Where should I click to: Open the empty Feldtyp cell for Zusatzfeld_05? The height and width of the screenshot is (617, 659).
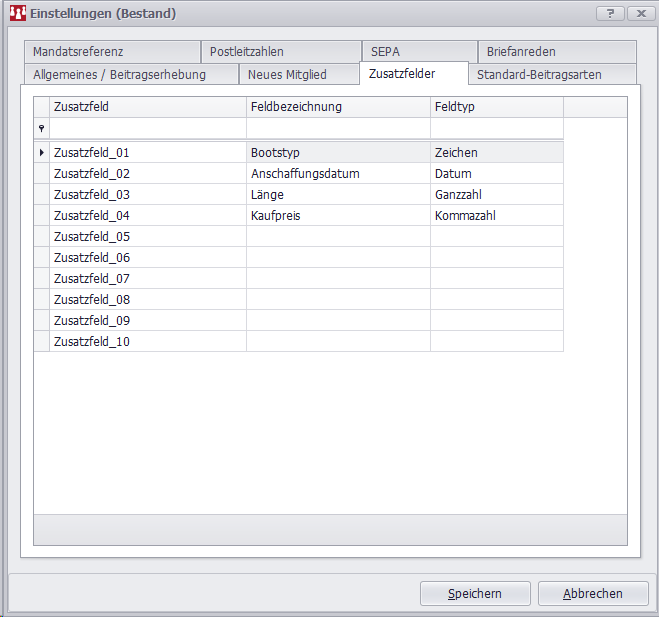(x=496, y=237)
